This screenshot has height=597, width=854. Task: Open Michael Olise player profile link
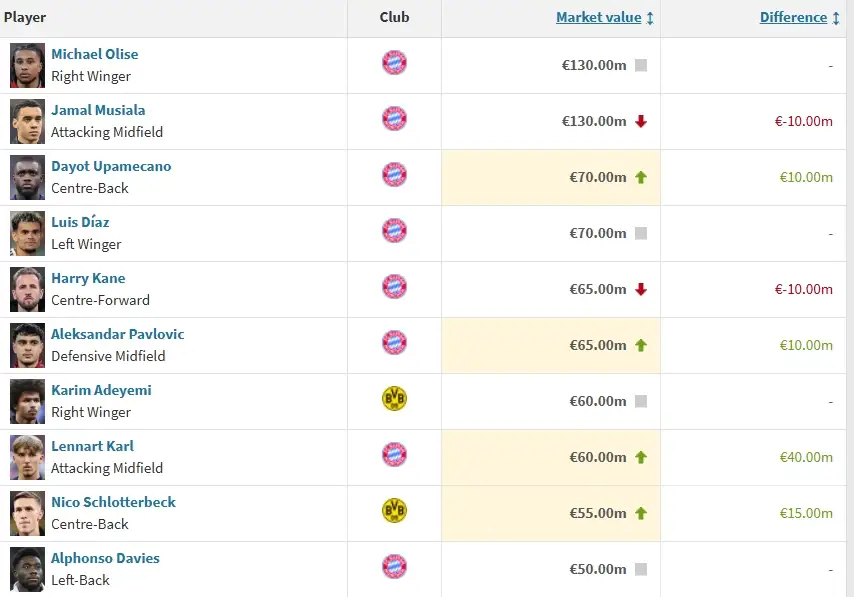click(95, 54)
